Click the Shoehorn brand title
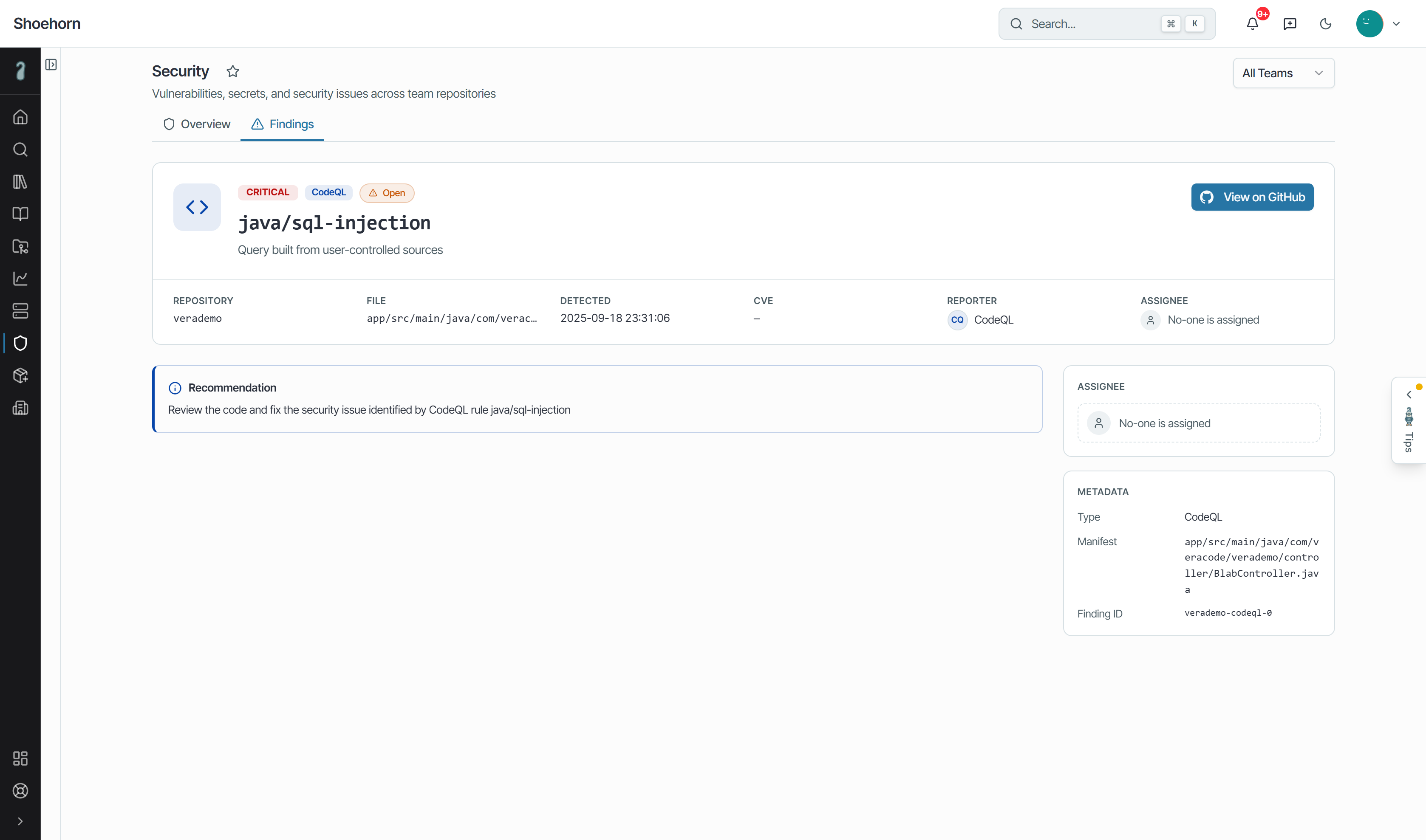1426x840 pixels. 47,23
